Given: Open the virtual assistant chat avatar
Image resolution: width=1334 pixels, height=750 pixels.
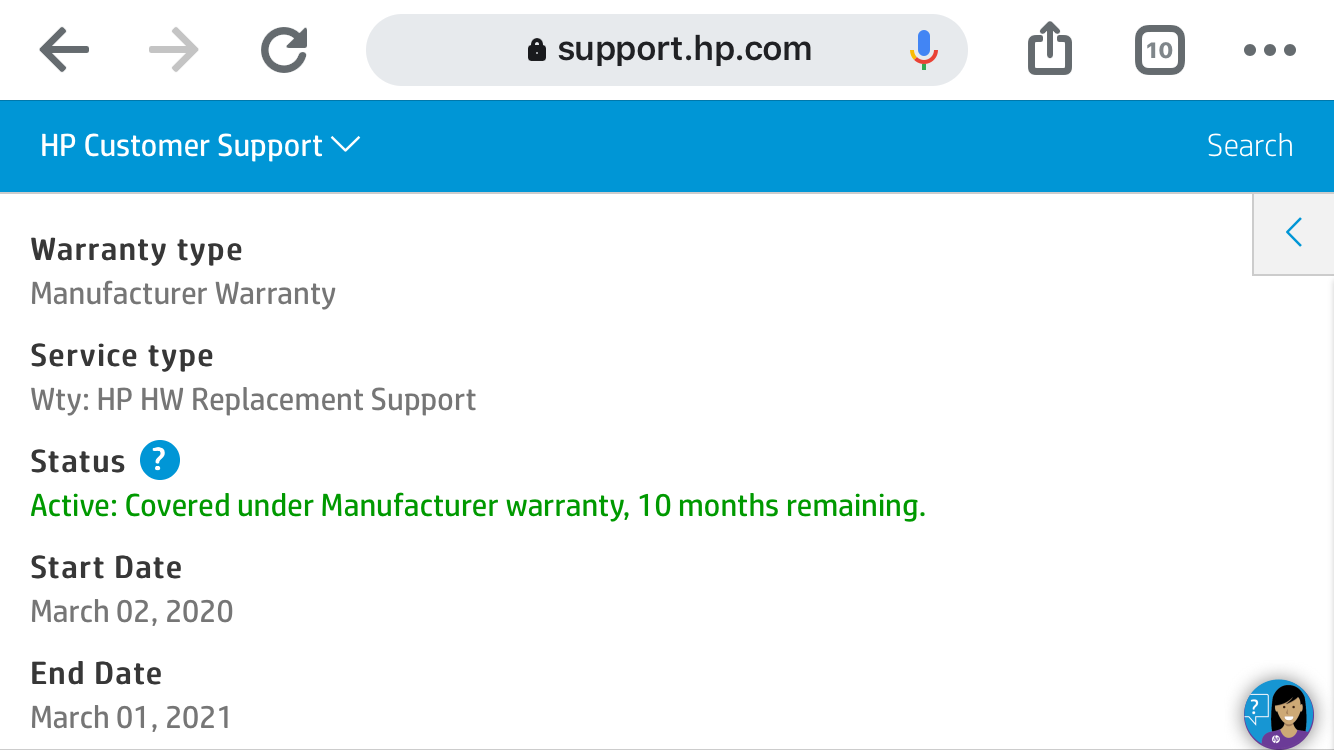Looking at the screenshot, I should coord(1278,714).
